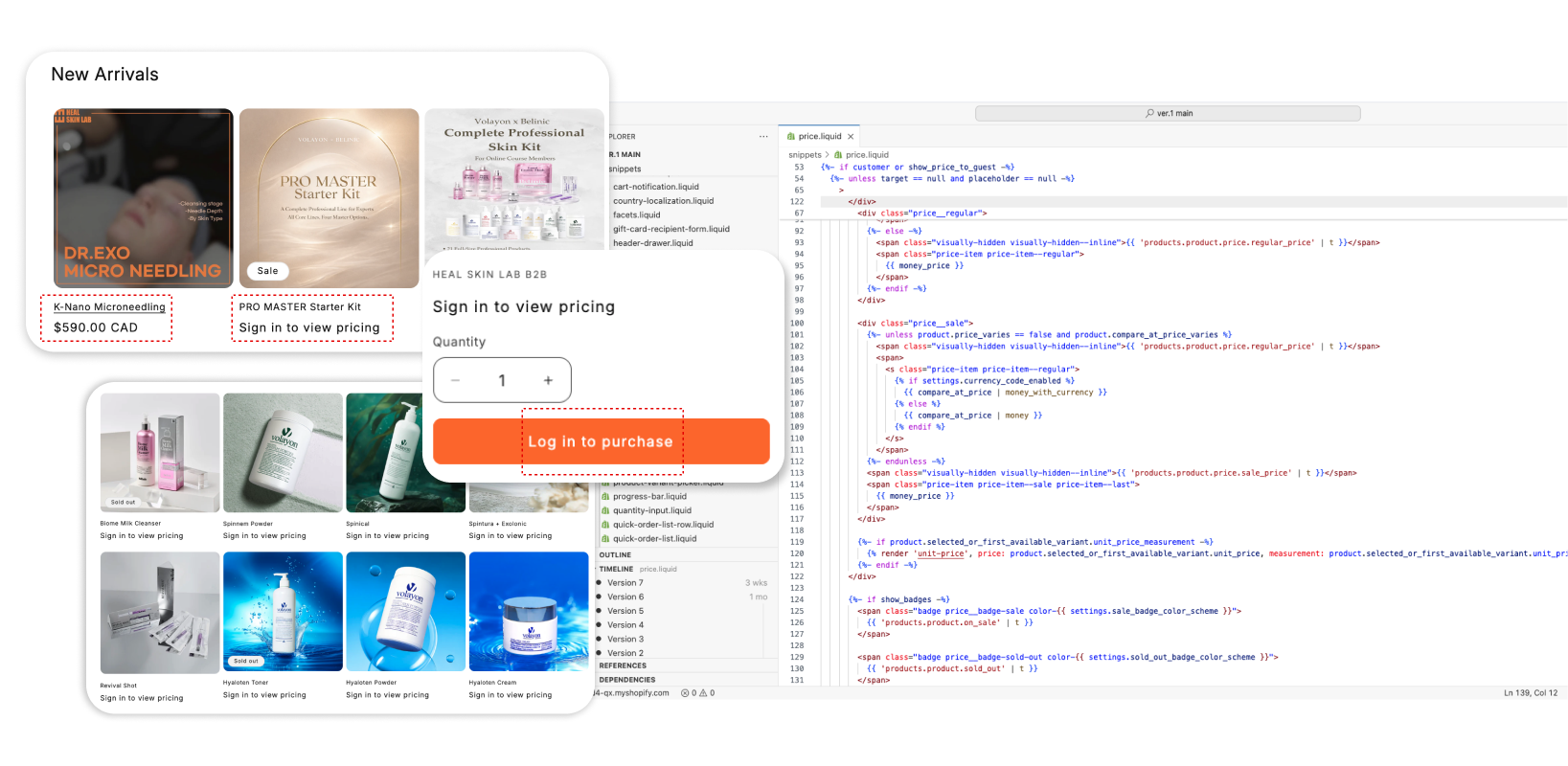Screen dimensions: 1568x766
Task: Click the DR.EXO Micro Needling product image
Action: pos(144,198)
